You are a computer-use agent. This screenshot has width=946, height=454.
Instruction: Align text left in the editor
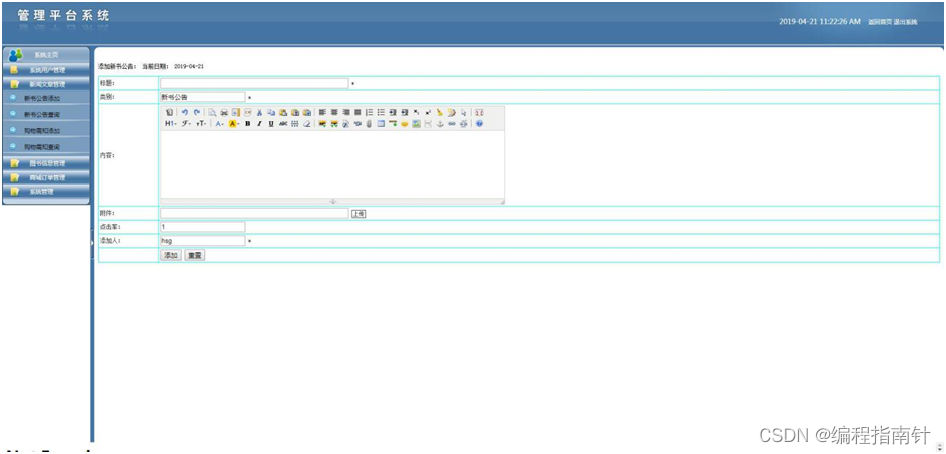(322, 112)
